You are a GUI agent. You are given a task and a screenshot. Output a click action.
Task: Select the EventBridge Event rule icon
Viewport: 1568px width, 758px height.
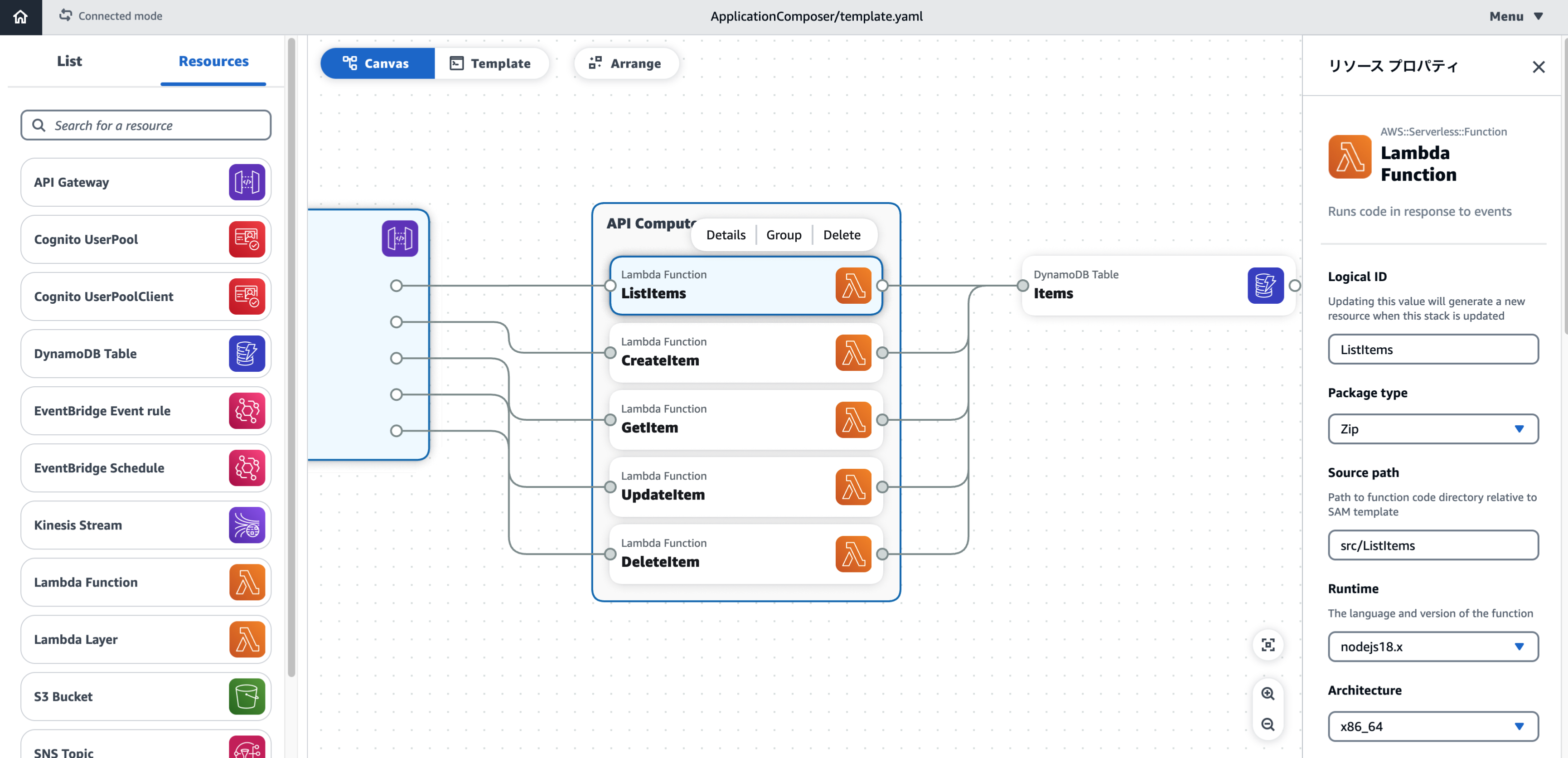click(x=247, y=411)
